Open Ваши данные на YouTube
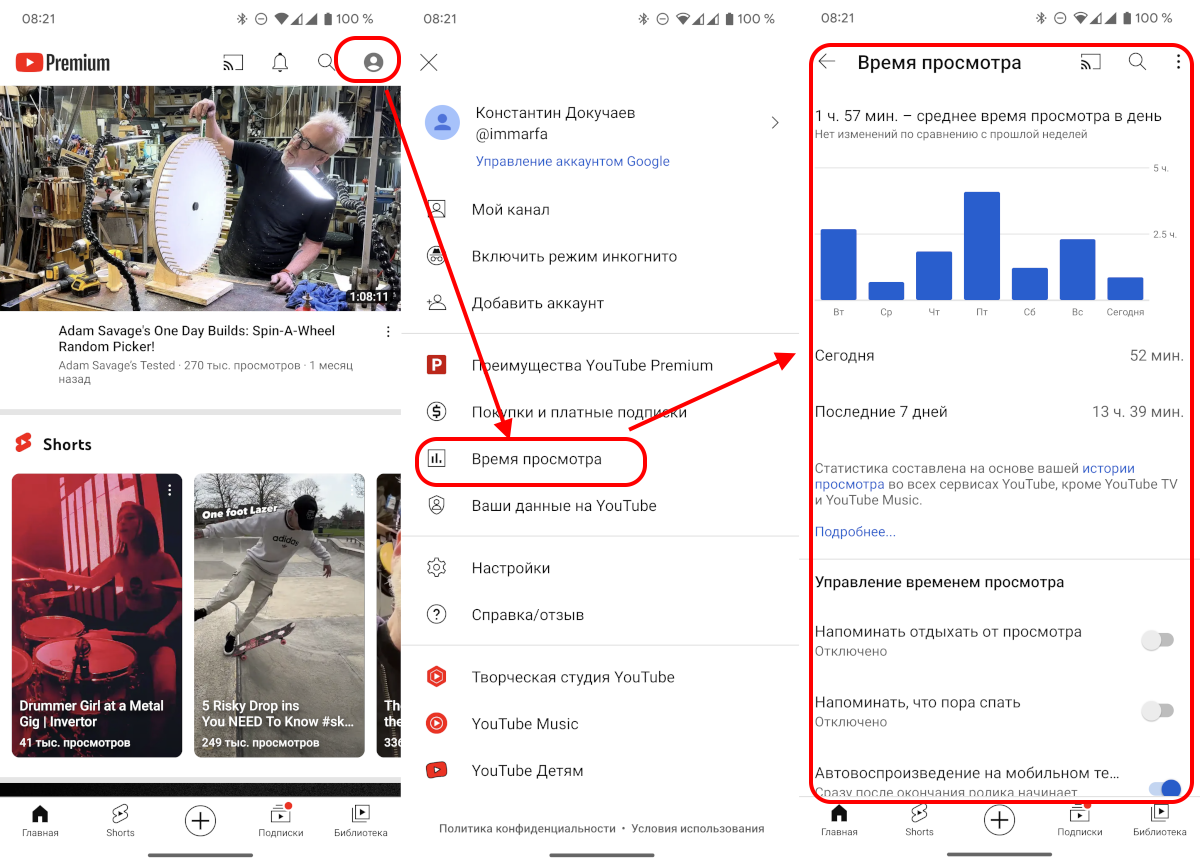 (x=600, y=506)
